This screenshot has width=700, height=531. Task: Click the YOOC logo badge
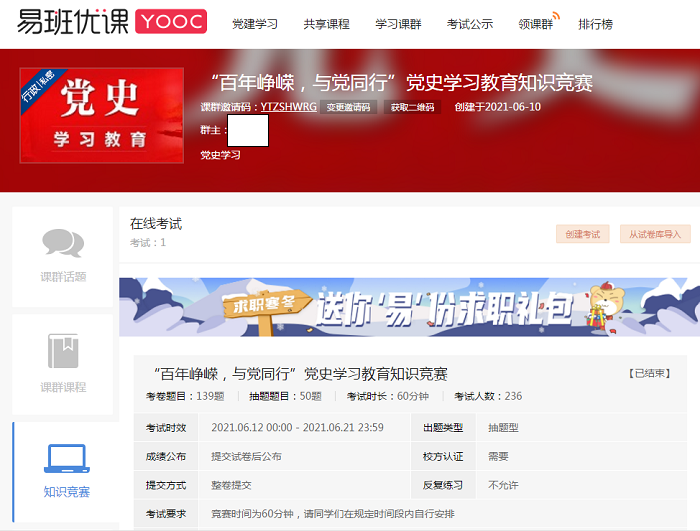coord(169,22)
